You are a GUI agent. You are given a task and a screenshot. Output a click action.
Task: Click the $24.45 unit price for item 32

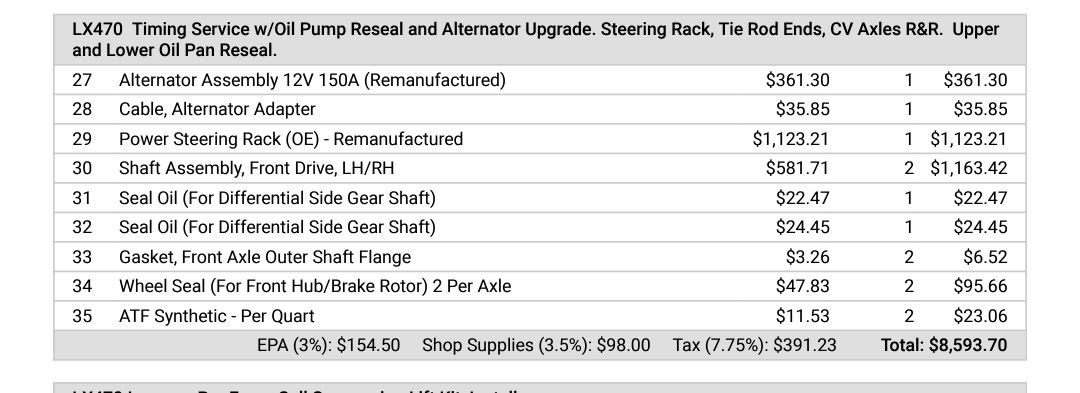[802, 227]
